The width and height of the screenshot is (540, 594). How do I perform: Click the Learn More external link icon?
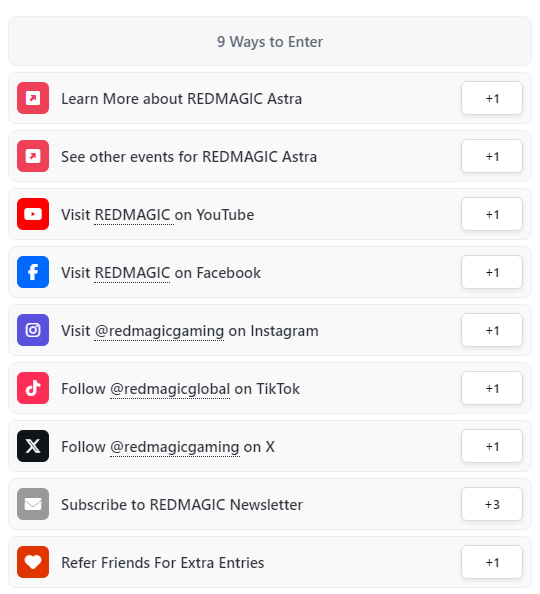(x=33, y=98)
